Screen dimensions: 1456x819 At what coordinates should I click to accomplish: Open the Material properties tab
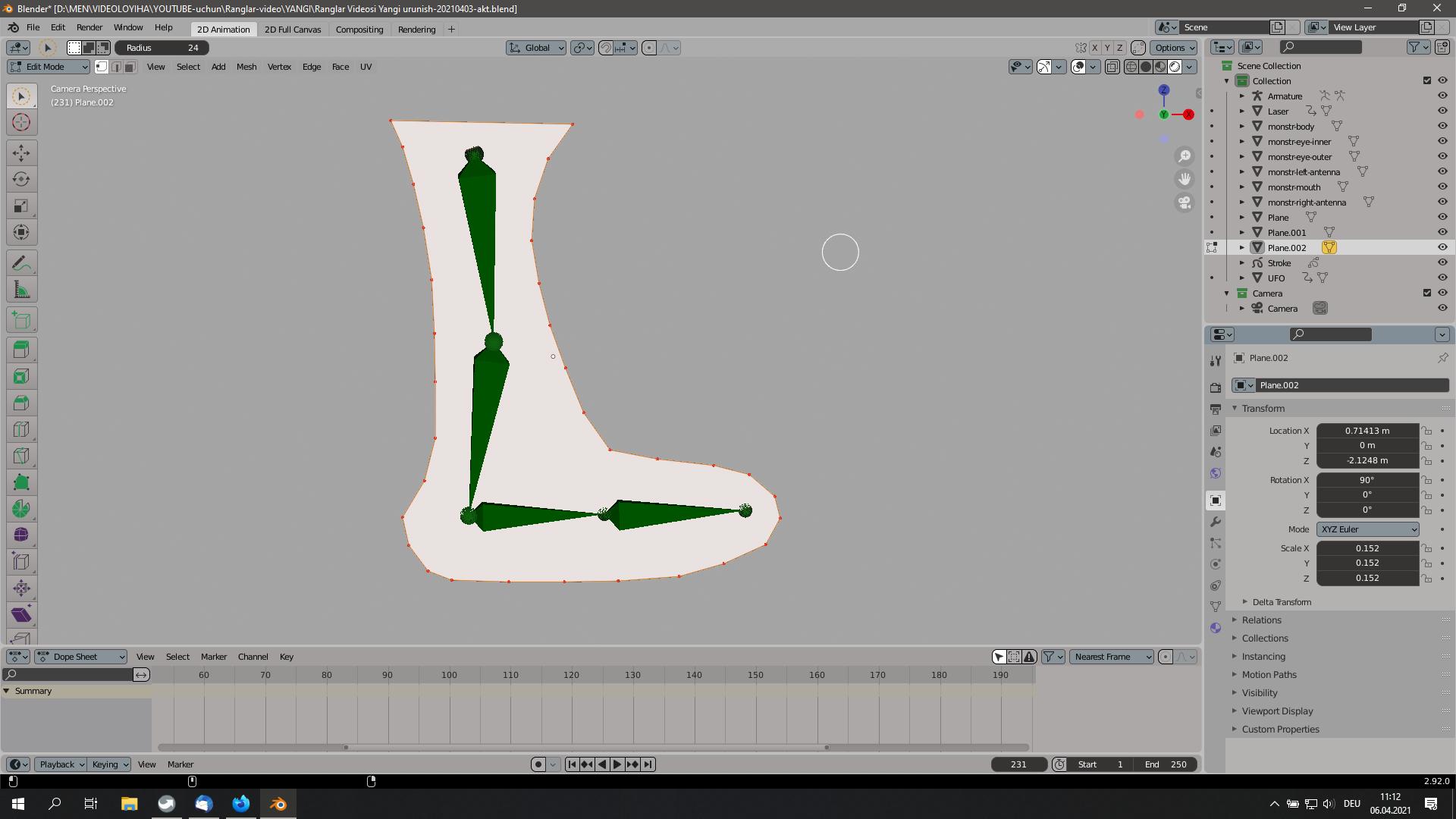point(1216,628)
